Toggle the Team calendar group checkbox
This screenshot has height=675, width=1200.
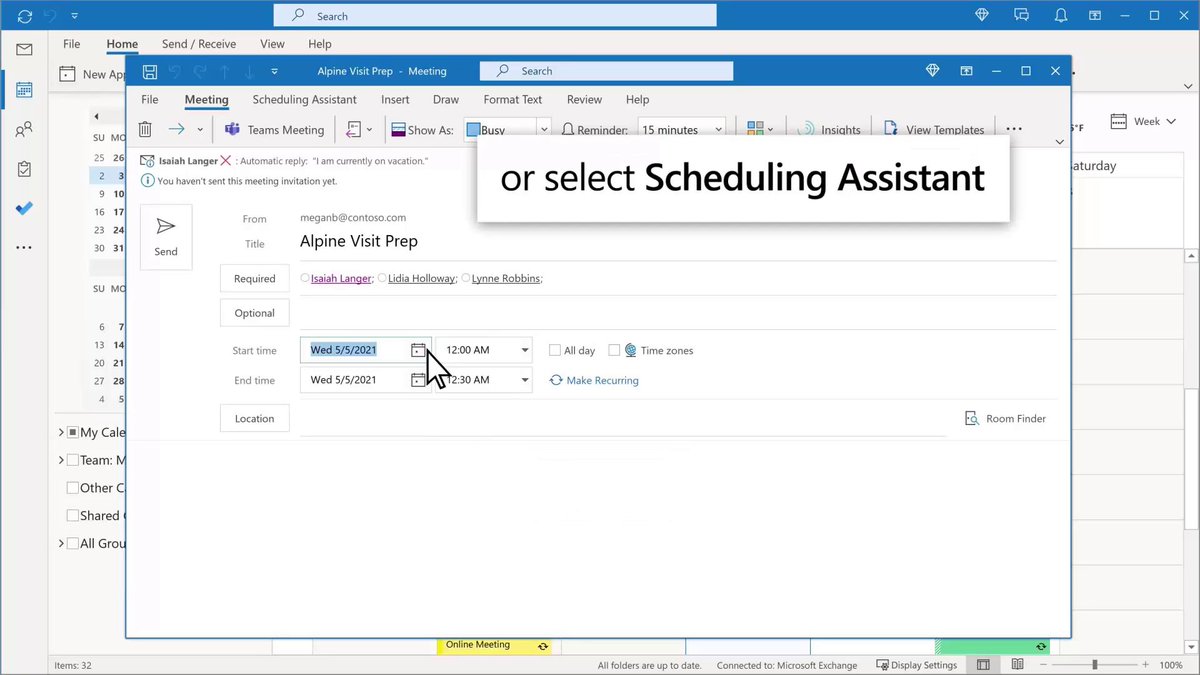pos(73,461)
